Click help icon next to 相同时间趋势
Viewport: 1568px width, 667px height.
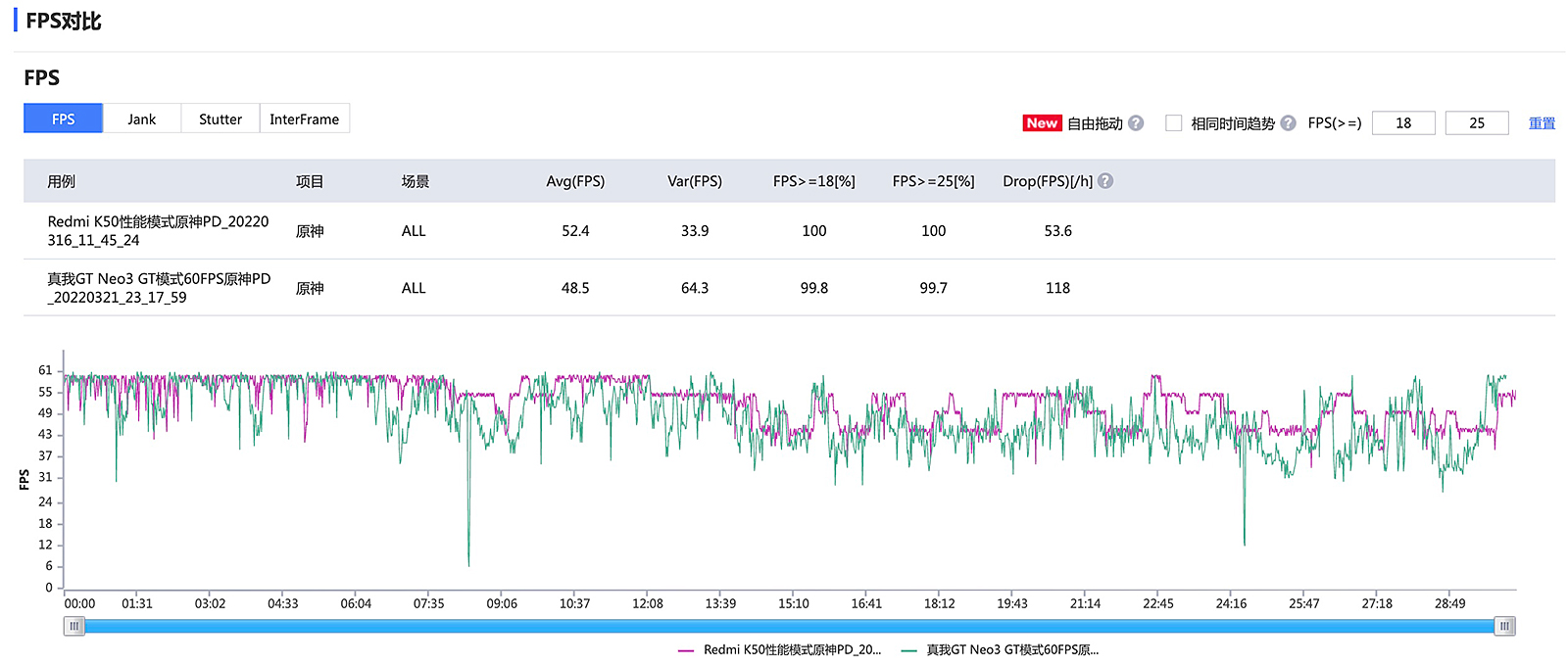pos(1288,123)
